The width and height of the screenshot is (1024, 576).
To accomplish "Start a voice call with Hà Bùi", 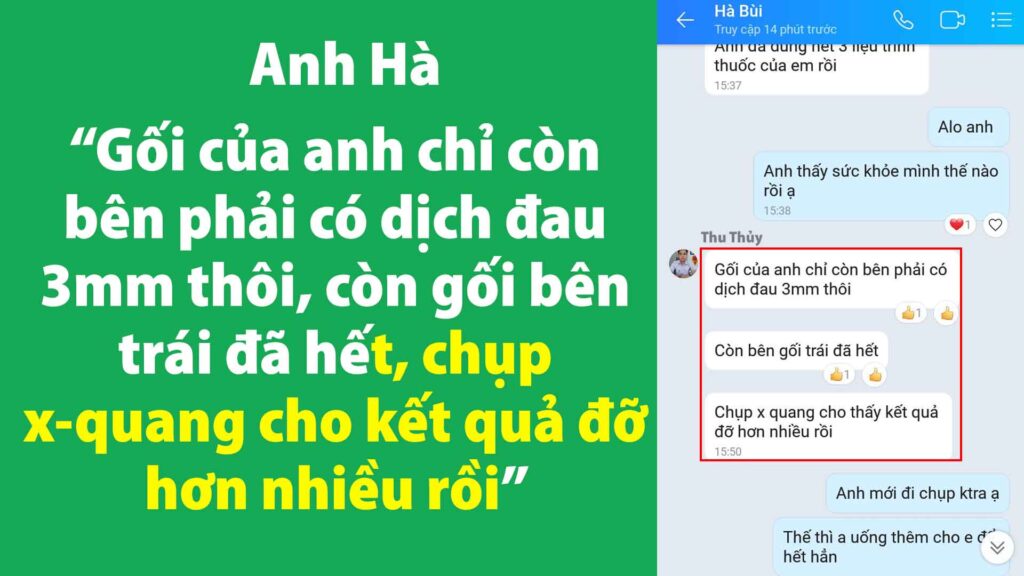I will click(x=903, y=20).
